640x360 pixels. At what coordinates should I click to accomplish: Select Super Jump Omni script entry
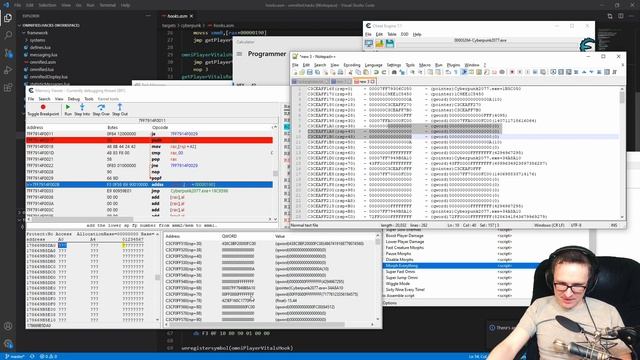(x=402, y=278)
